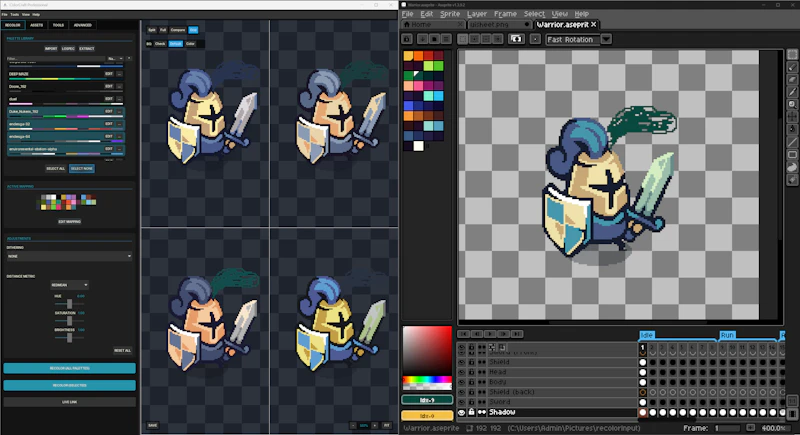Viewport: 800px width, 435px height.
Task: Click the Home tab house icon
Action: 407,24
